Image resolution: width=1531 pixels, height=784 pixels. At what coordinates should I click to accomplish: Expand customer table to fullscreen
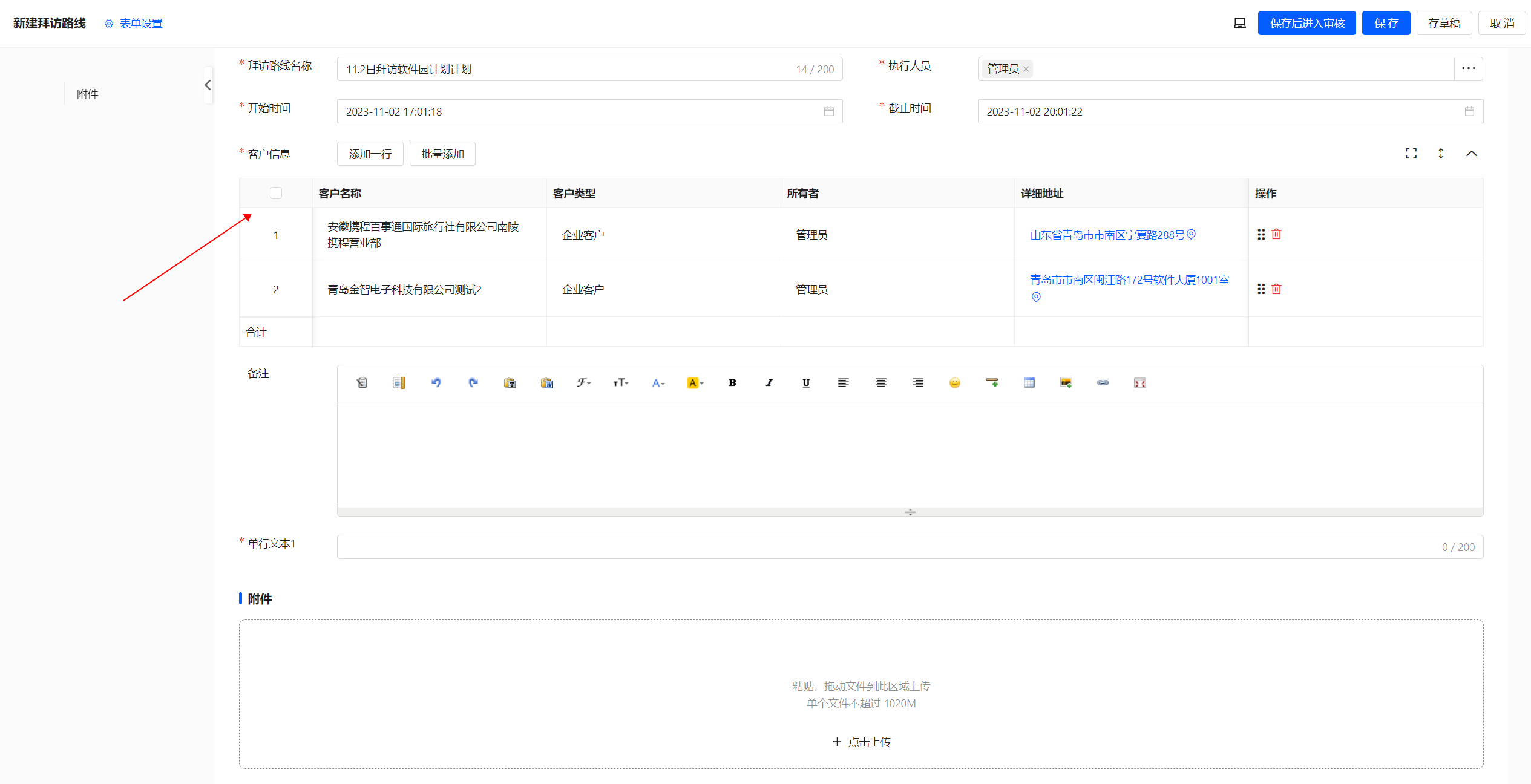click(x=1411, y=154)
